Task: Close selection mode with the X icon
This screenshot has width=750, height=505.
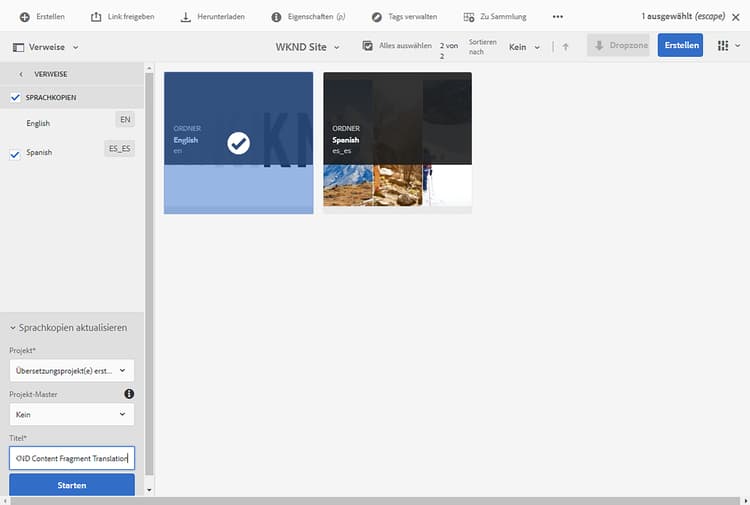Action: pyautogui.click(x=736, y=17)
